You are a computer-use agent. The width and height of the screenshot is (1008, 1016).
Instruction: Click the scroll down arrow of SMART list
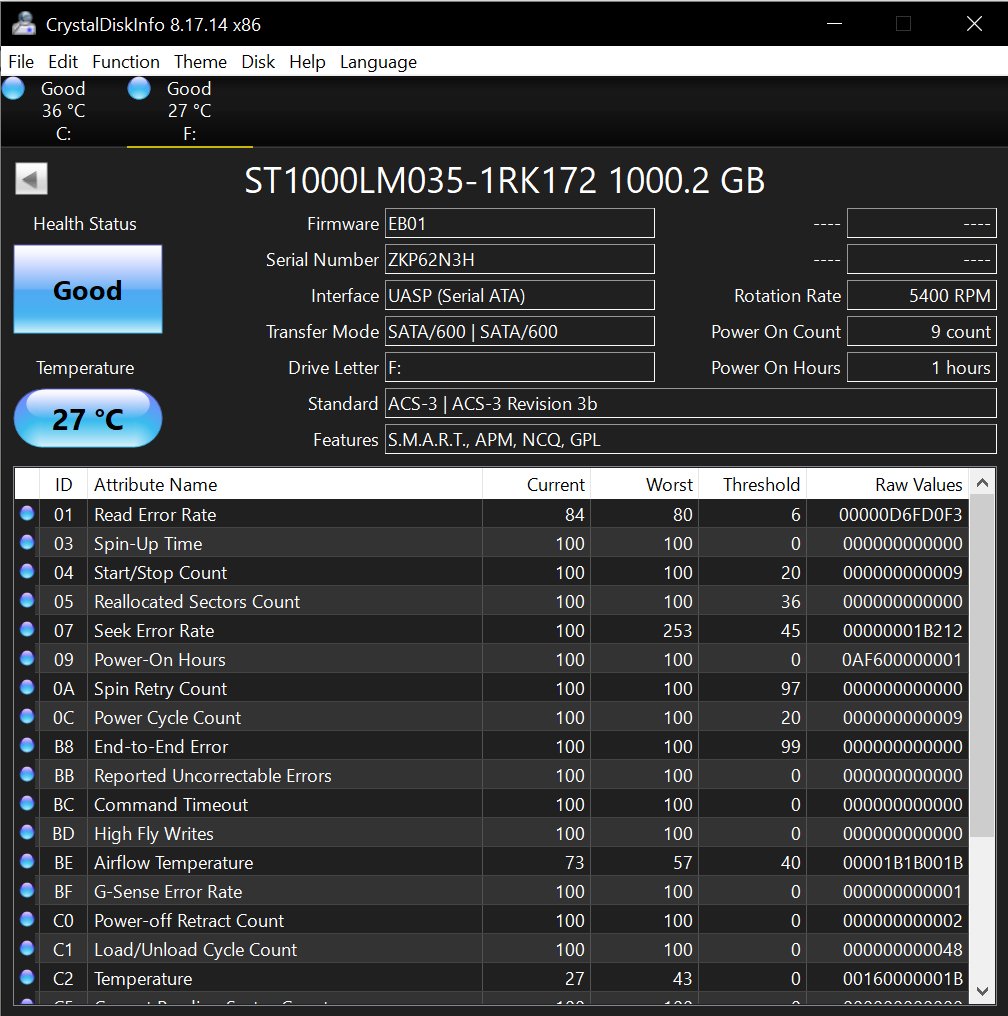coord(982,991)
